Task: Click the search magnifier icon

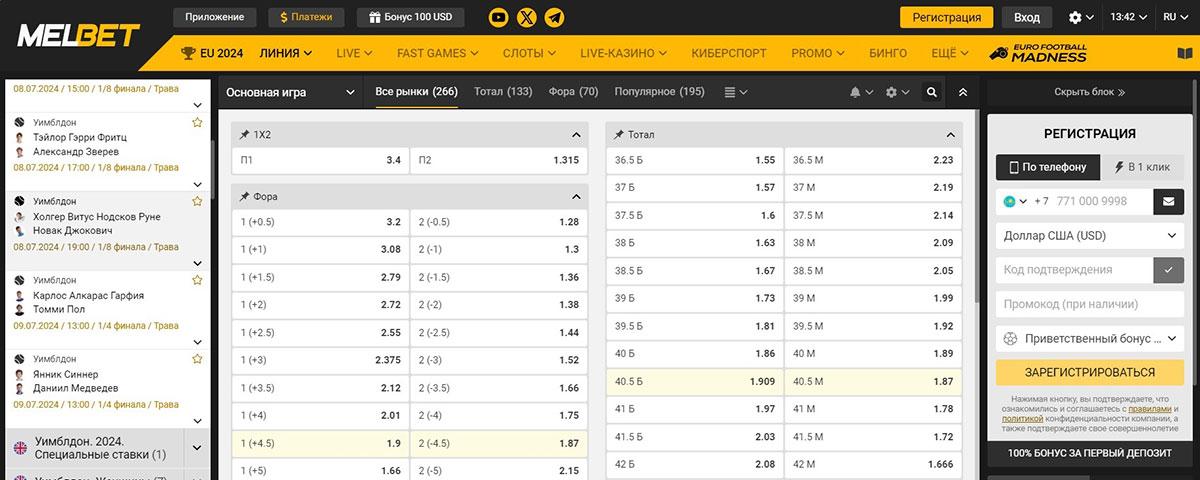Action: (931, 92)
